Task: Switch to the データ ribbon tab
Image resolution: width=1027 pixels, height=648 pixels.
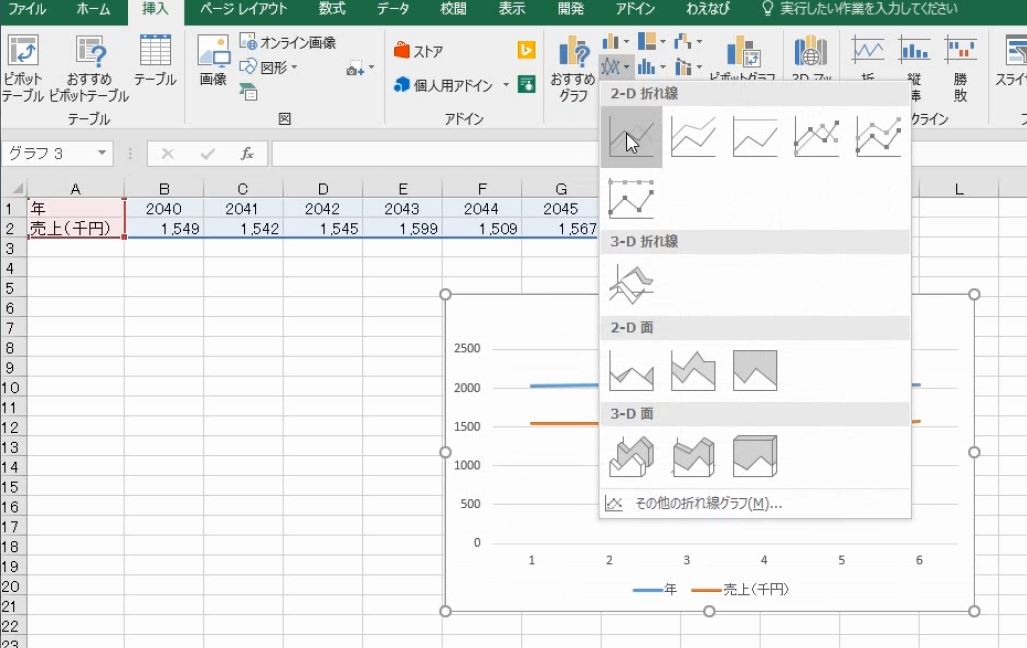Action: pos(392,10)
